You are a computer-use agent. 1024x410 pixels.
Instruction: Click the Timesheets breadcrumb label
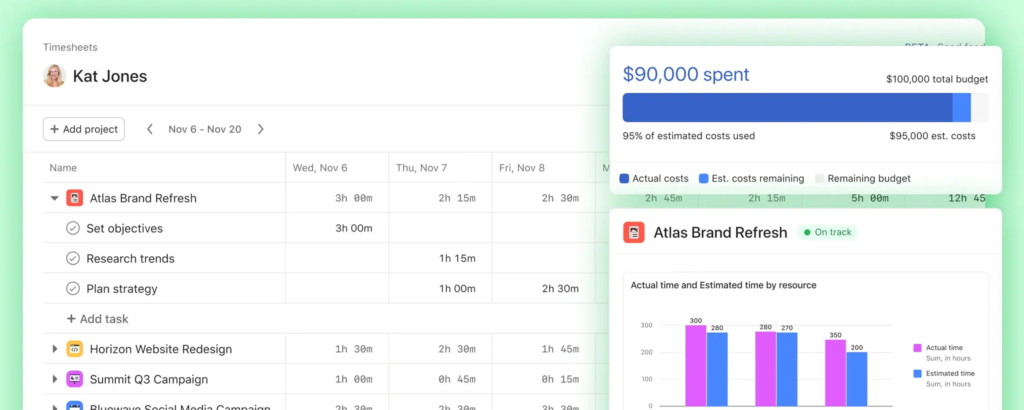tap(70, 47)
